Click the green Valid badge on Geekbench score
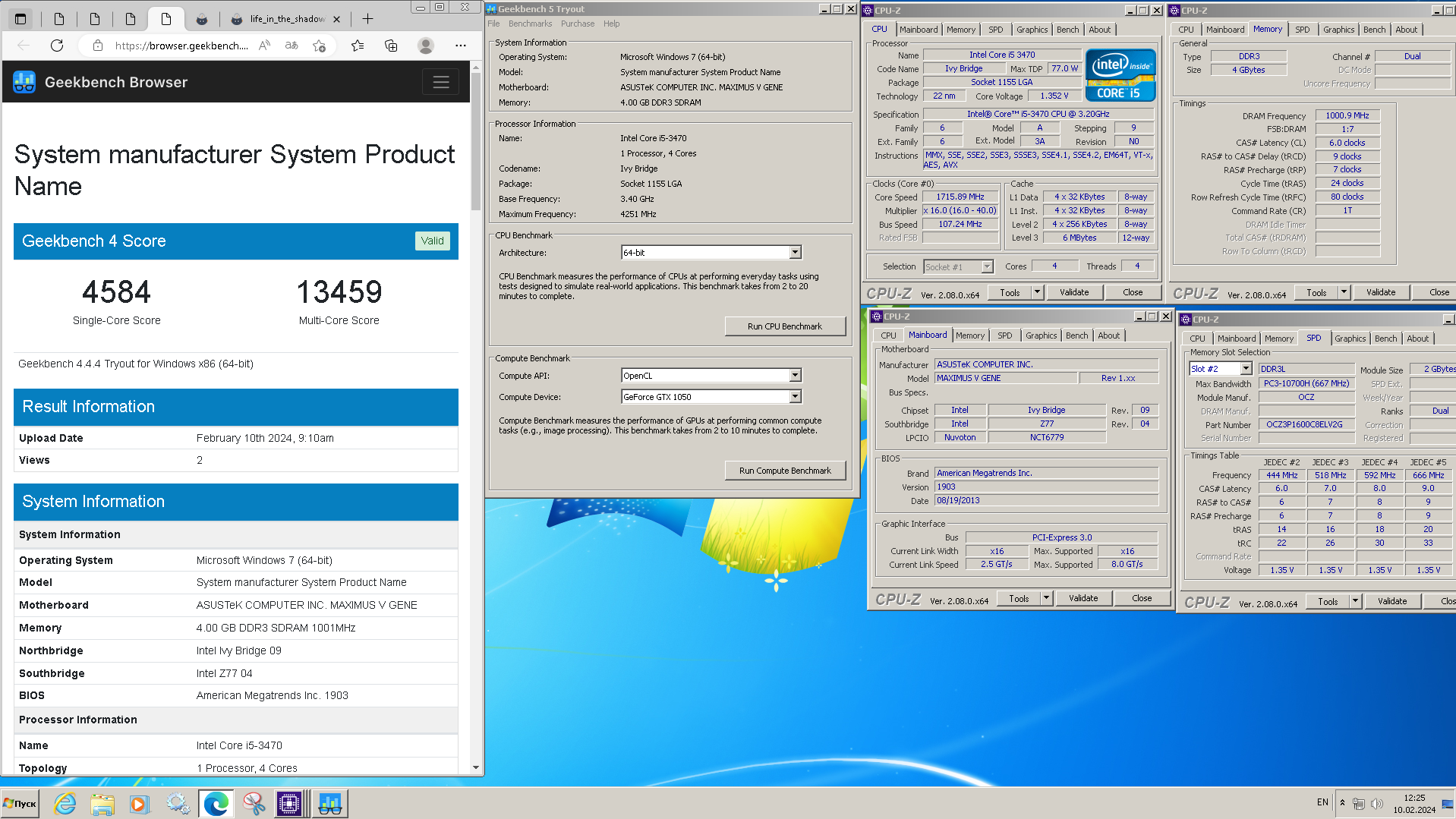 point(432,241)
